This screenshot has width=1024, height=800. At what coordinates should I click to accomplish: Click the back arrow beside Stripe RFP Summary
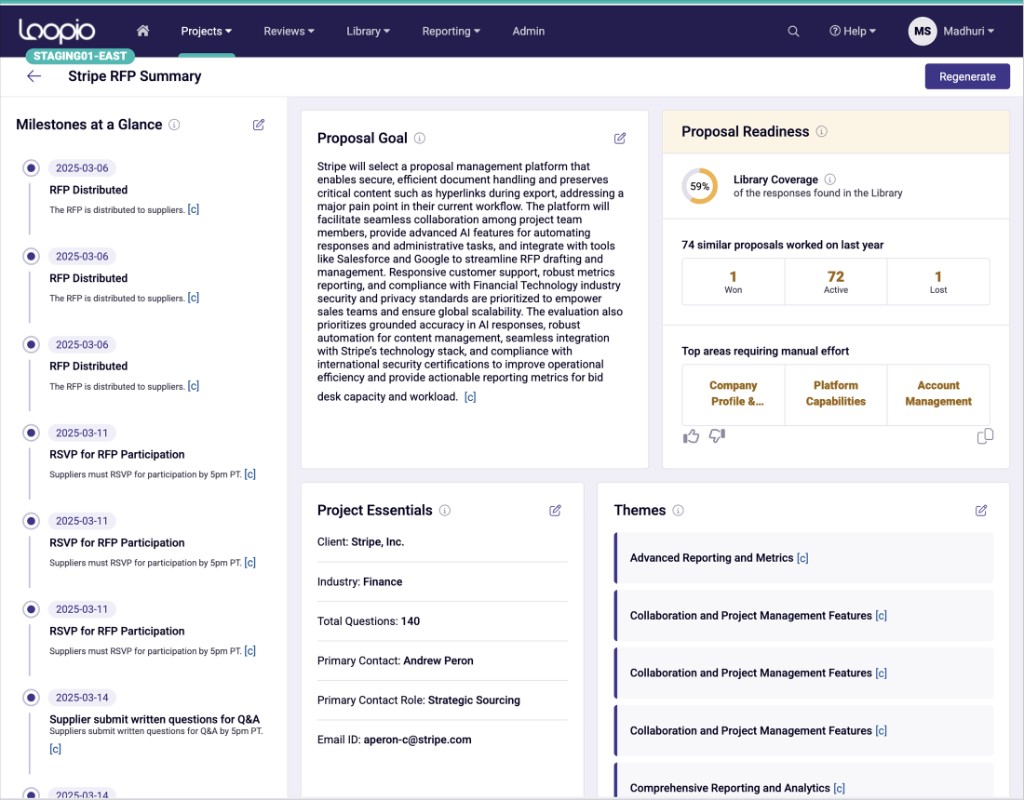pyautogui.click(x=34, y=76)
